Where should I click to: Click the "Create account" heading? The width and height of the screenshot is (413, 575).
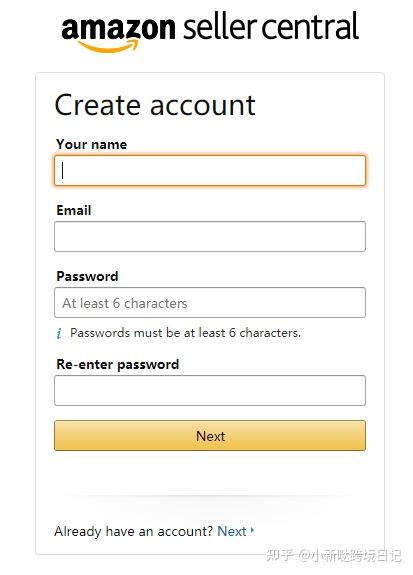[x=155, y=105]
